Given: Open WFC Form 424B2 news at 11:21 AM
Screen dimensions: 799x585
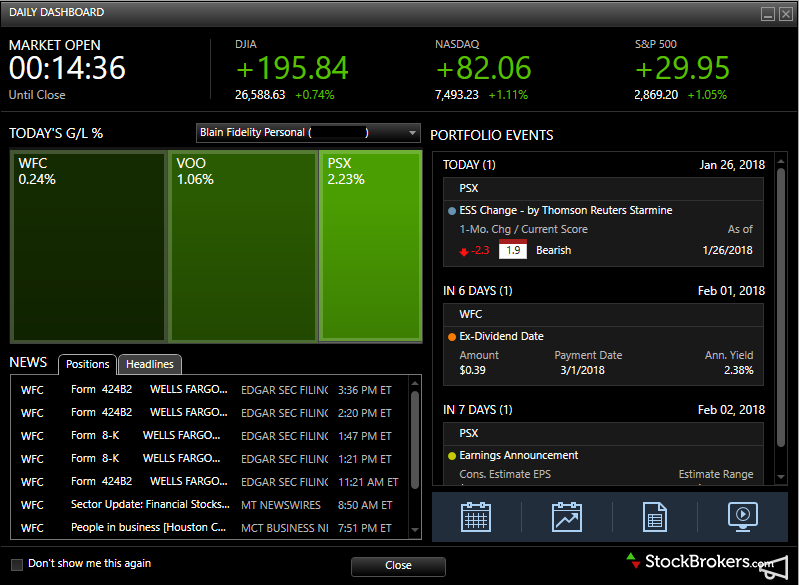Looking at the screenshot, I should click(x=209, y=482).
